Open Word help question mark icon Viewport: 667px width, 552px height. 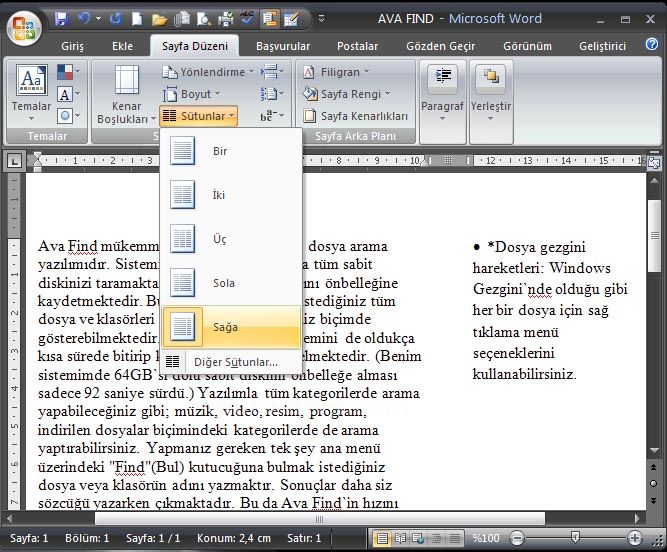pos(652,44)
